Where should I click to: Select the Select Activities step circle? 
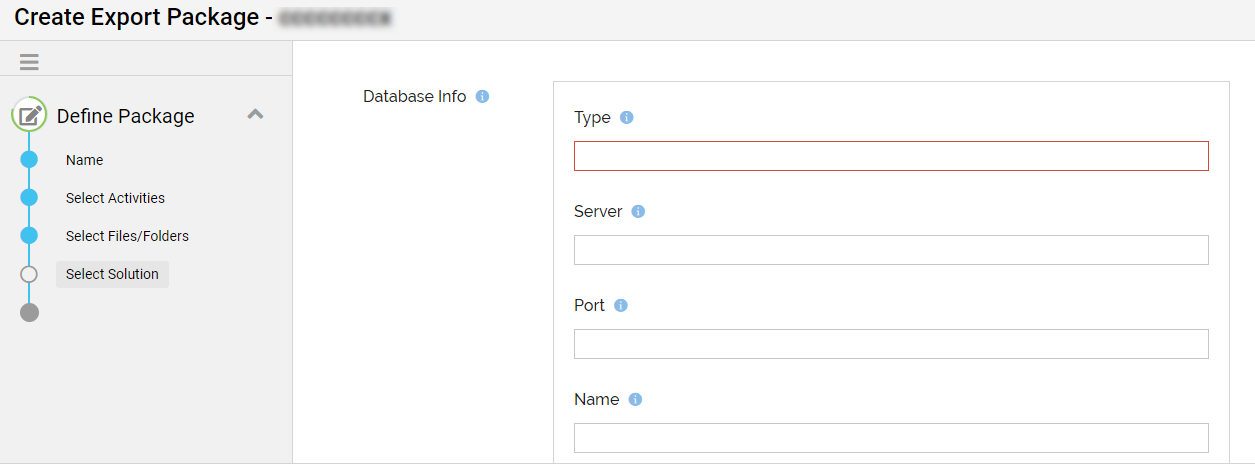pos(29,197)
